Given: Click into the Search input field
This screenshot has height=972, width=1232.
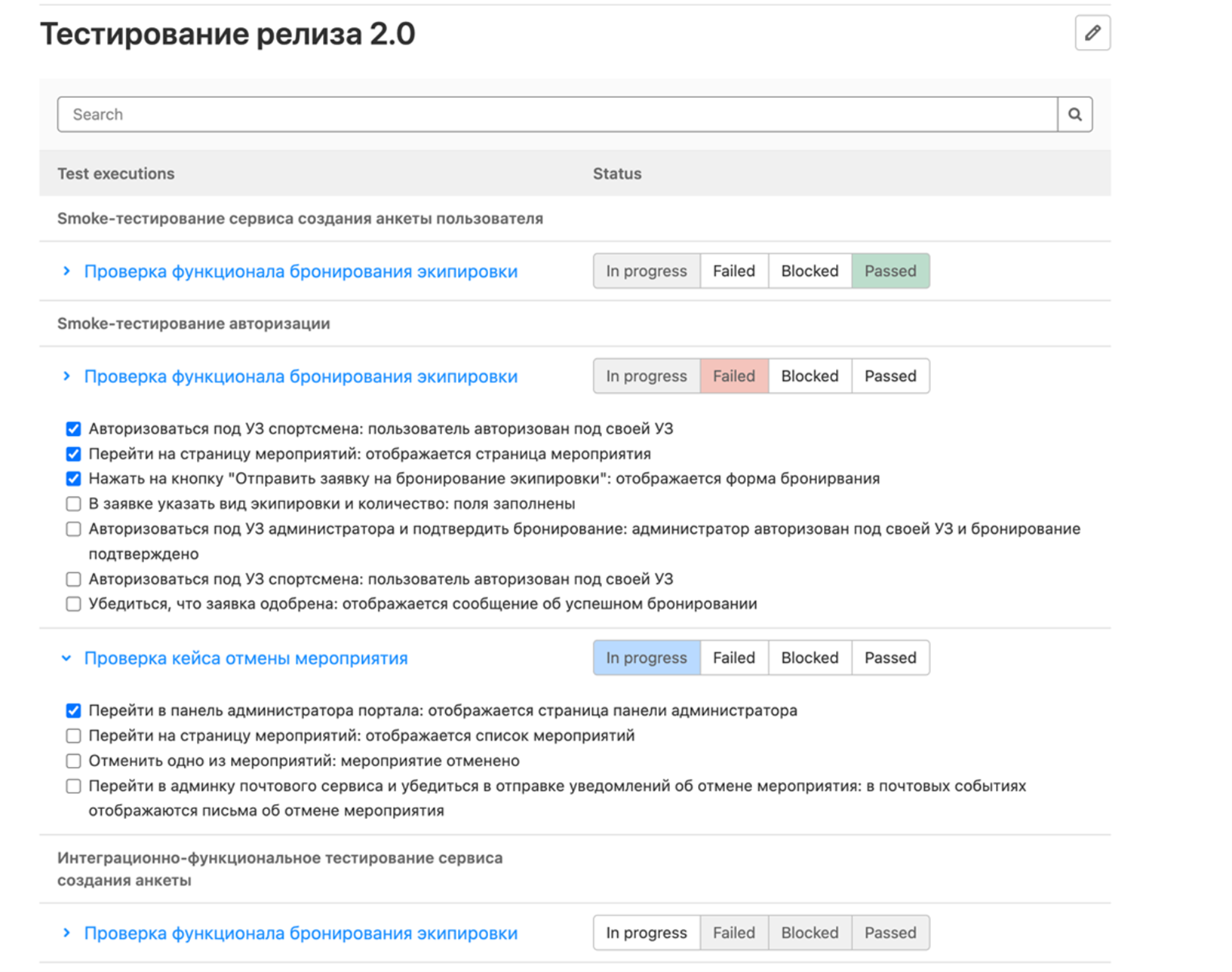Looking at the screenshot, I should coord(557,115).
